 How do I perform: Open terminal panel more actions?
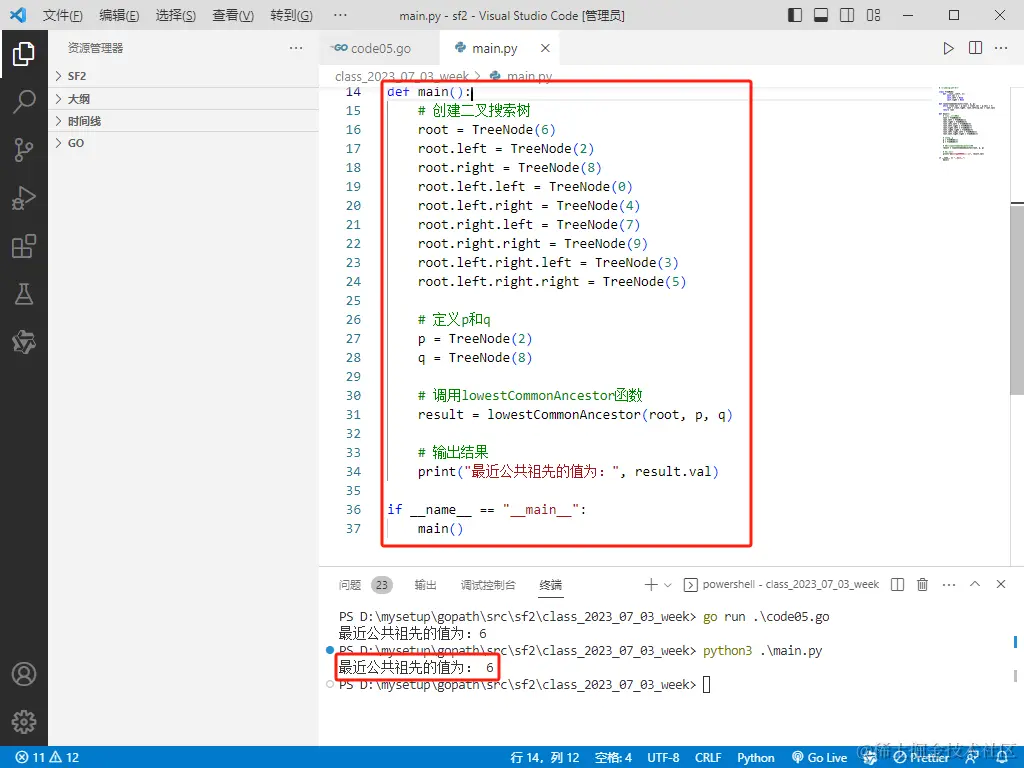(x=949, y=584)
